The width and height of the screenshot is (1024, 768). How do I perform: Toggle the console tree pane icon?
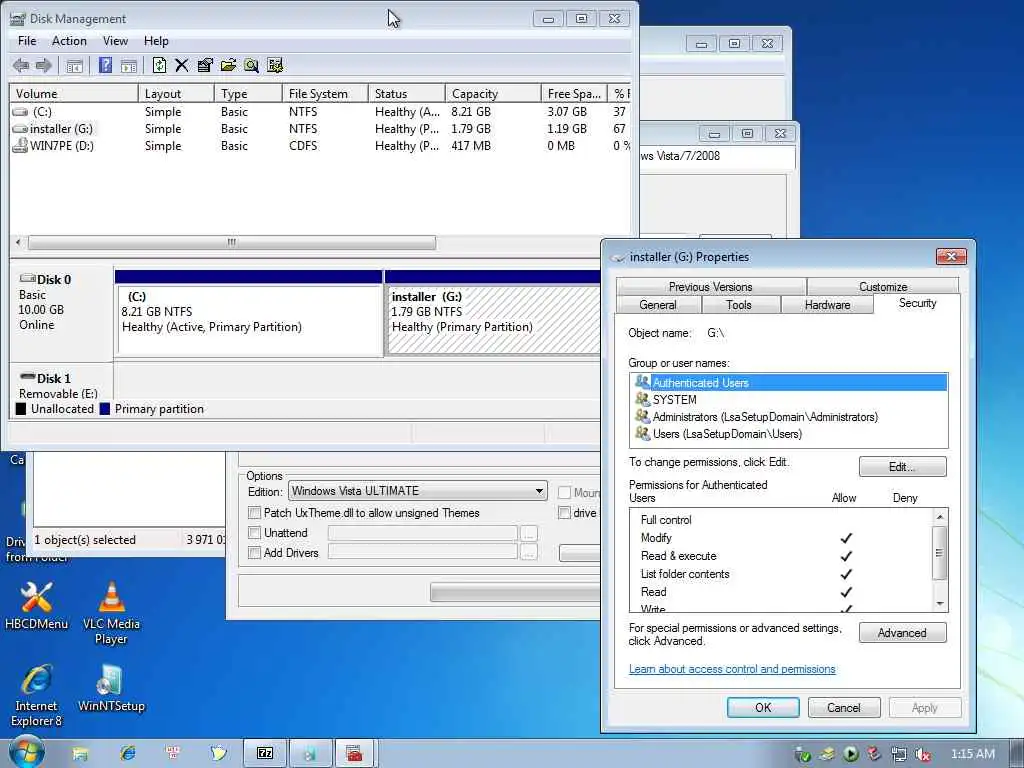tap(74, 65)
